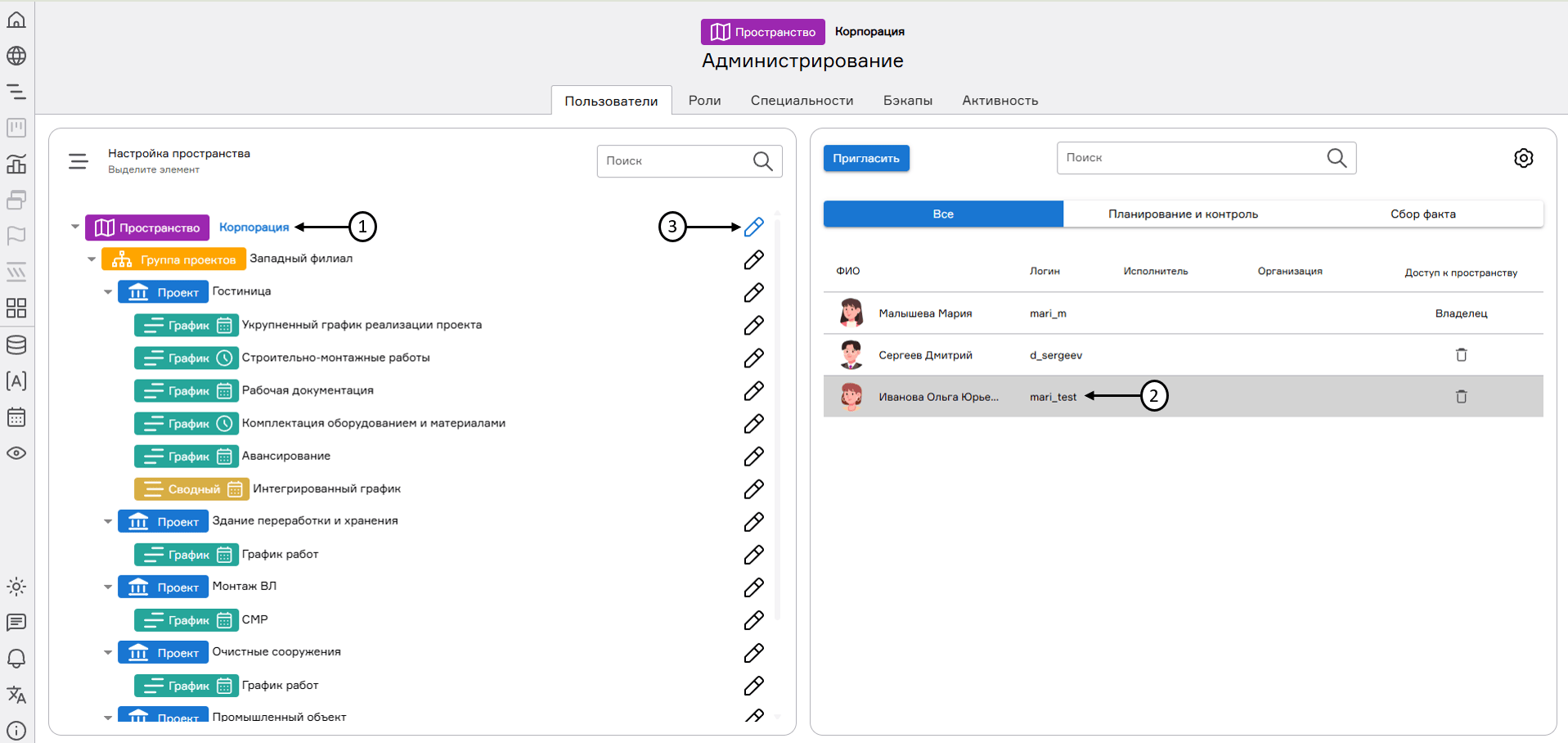
Task: Click the language translate icon
Action: point(16,695)
